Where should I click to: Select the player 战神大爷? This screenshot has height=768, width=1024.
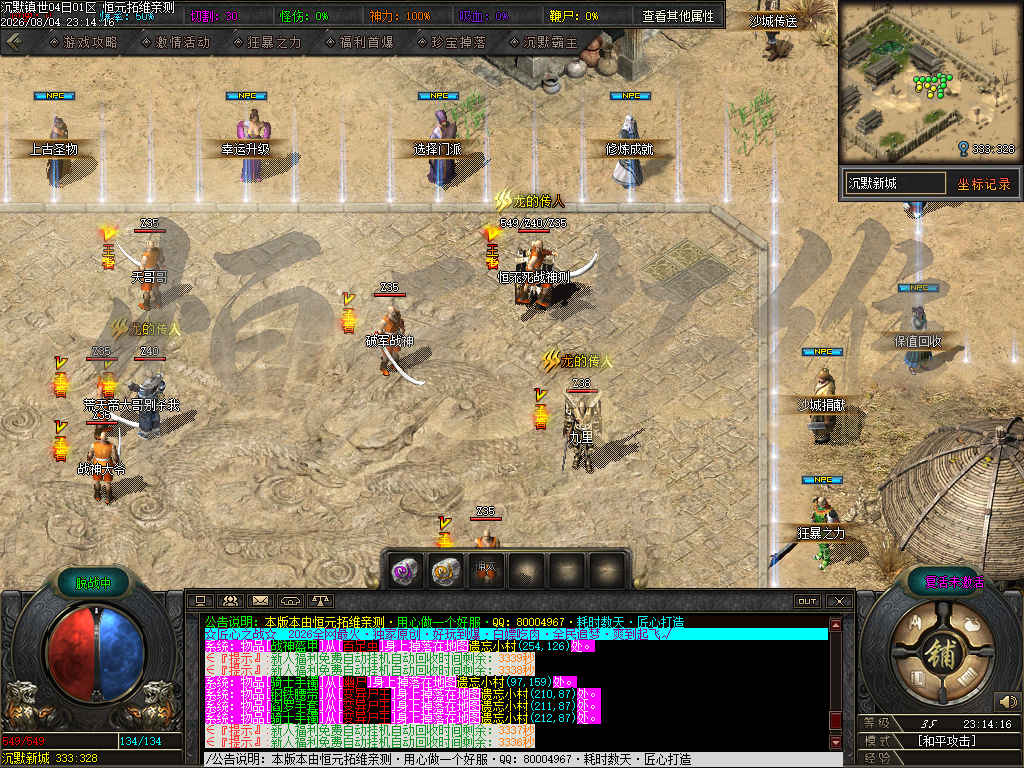click(102, 464)
